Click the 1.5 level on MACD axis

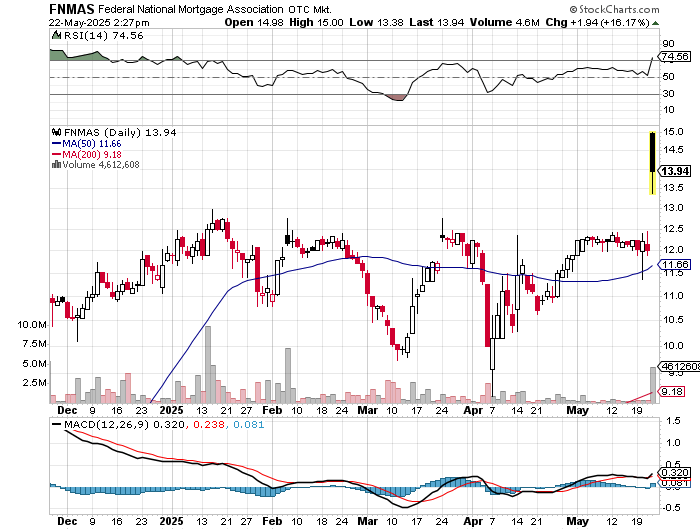(x=673, y=421)
